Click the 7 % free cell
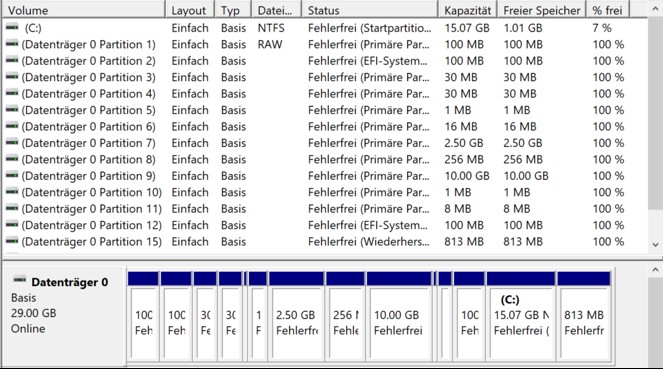This screenshot has height=369, width=663. point(602,28)
